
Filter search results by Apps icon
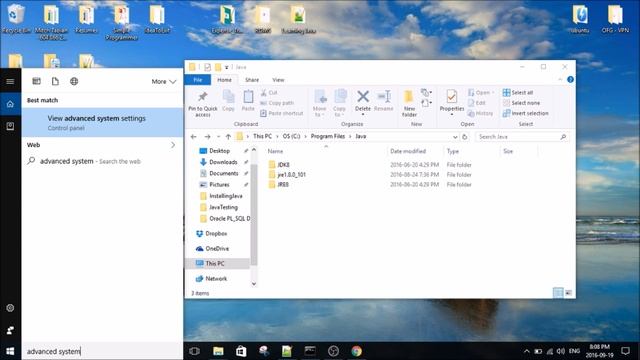36,81
